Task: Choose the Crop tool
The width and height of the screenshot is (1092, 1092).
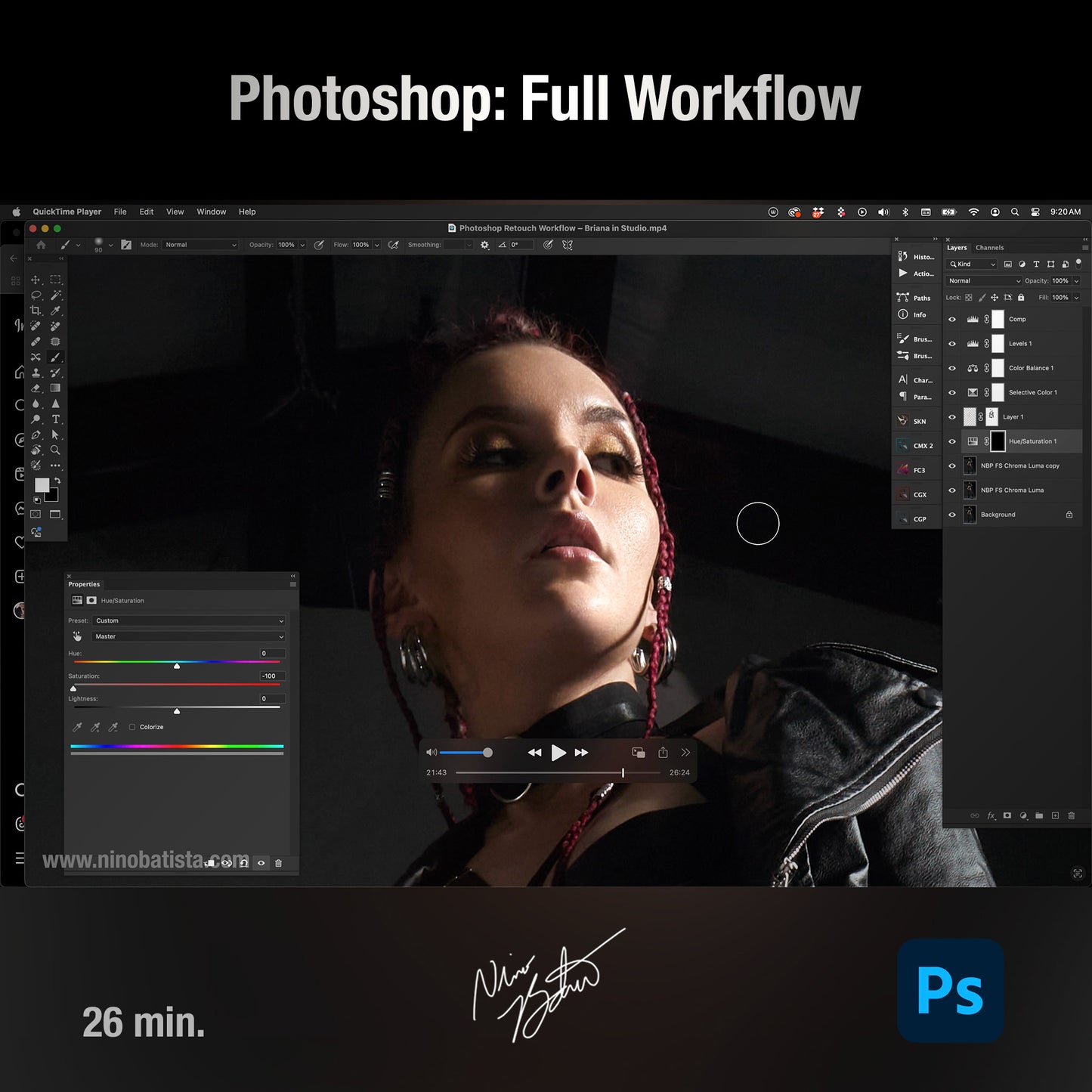Action: pos(36,310)
